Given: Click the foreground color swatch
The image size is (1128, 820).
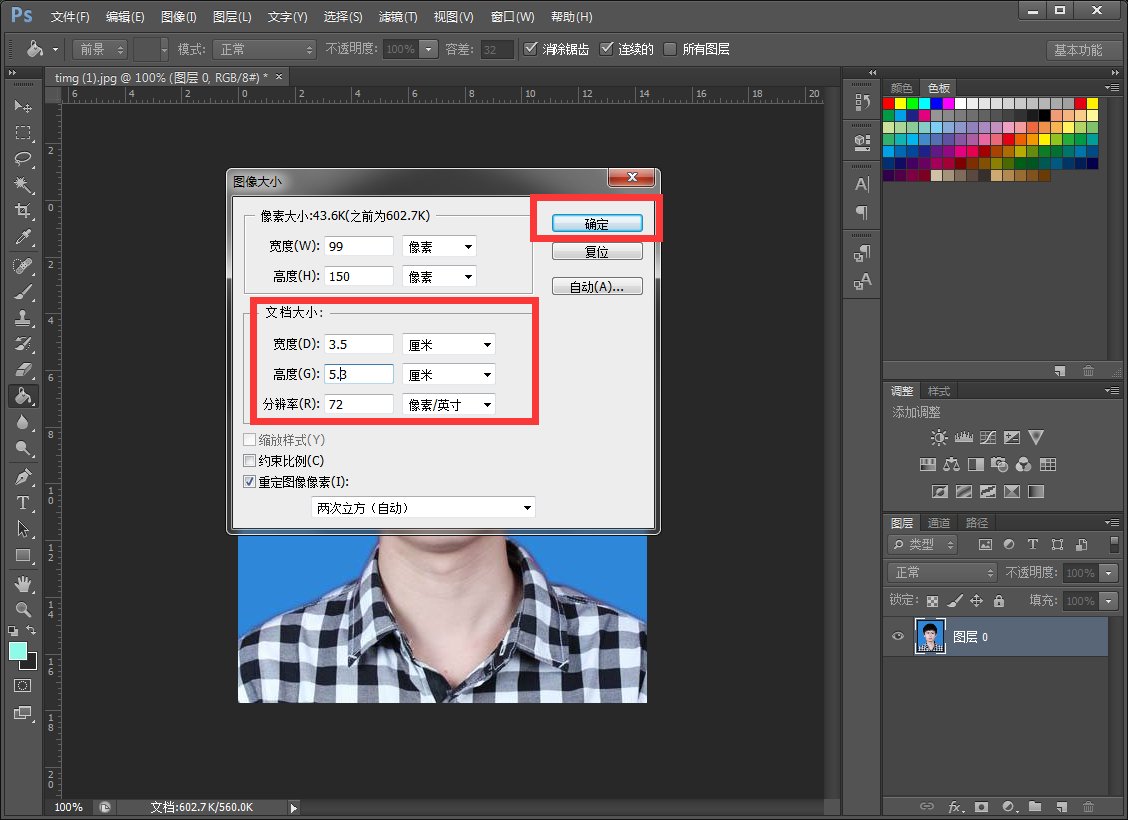Looking at the screenshot, I should [x=18, y=651].
